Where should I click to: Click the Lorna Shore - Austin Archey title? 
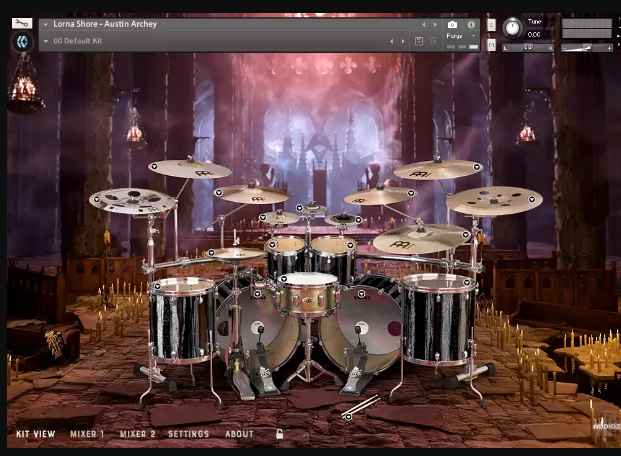[105, 24]
